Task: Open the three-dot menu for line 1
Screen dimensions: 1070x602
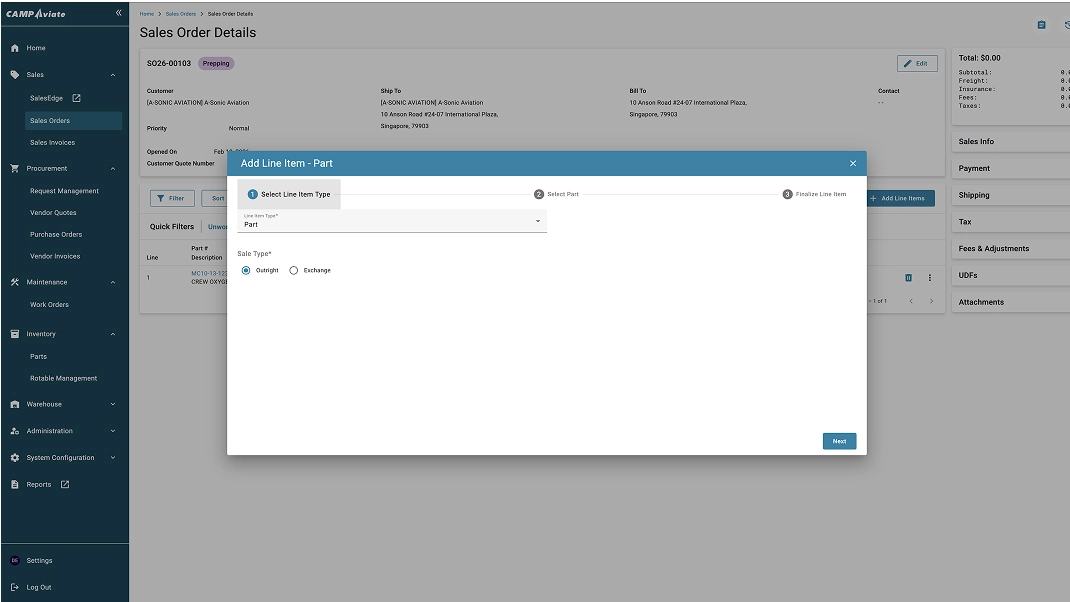Action: pos(929,278)
